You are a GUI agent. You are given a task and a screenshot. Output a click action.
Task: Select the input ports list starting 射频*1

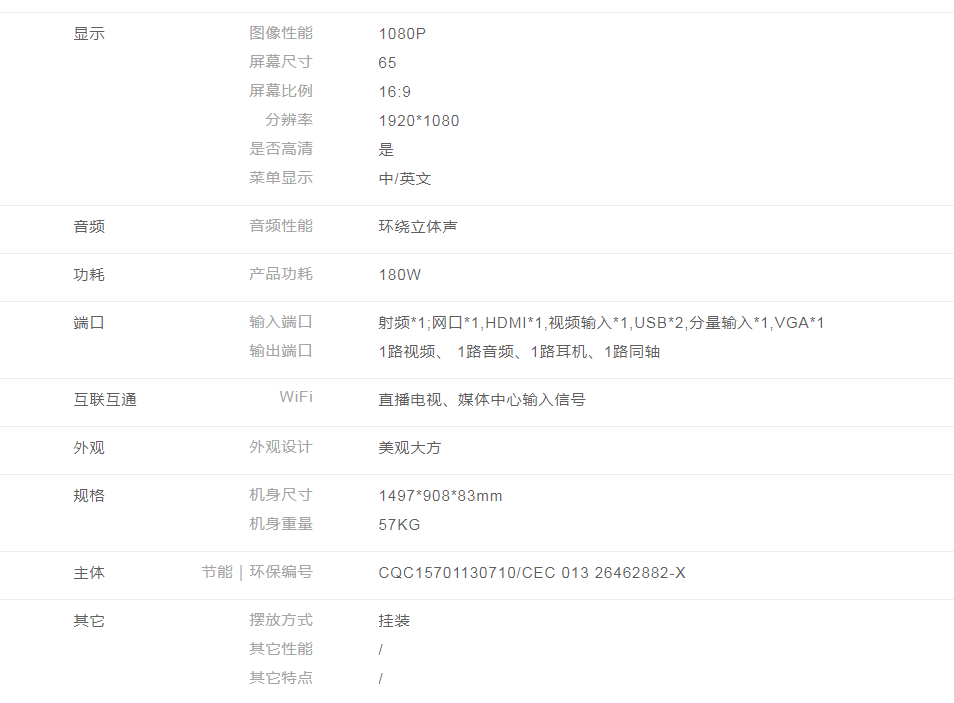click(601, 323)
